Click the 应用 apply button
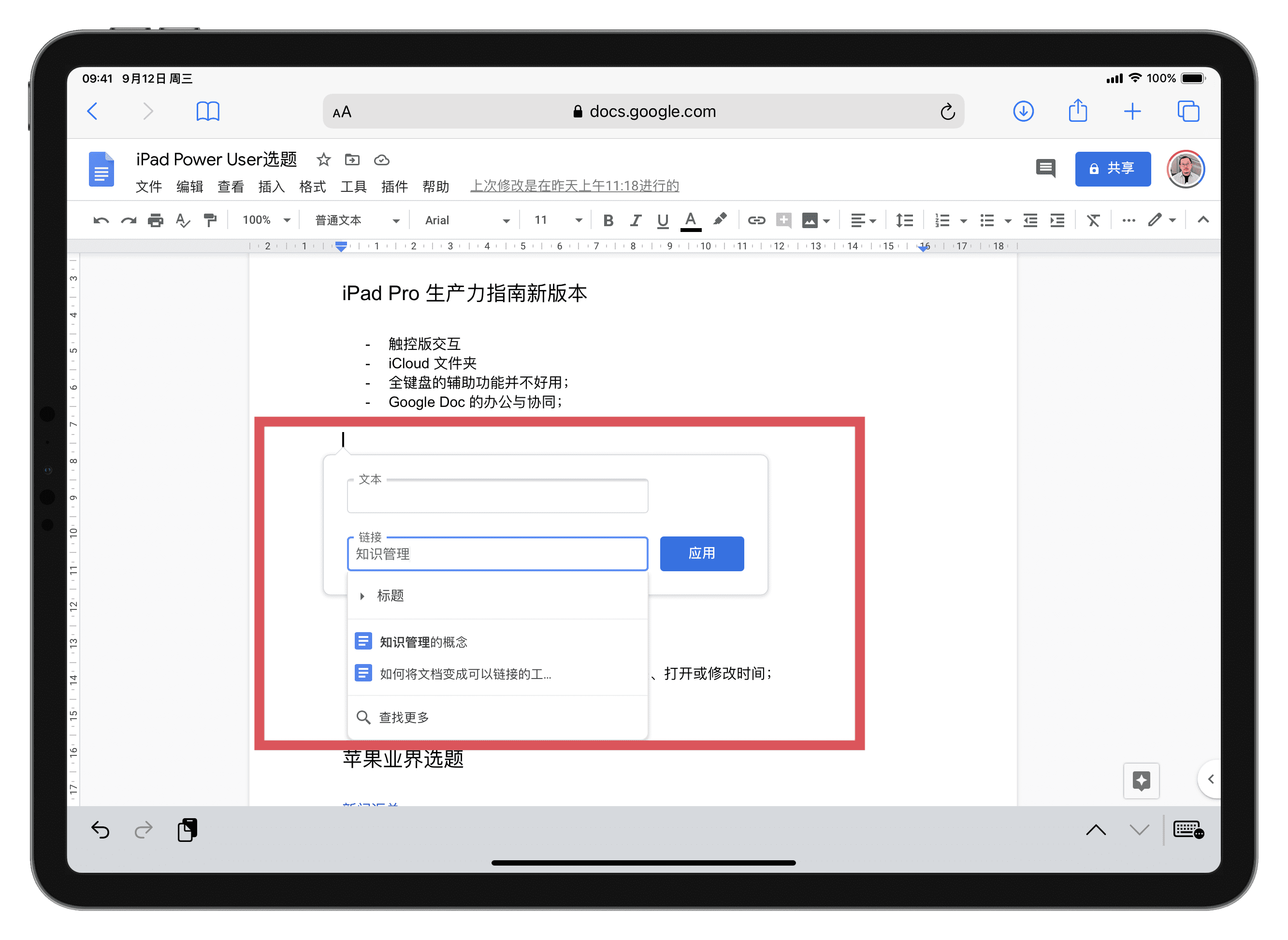 click(701, 553)
